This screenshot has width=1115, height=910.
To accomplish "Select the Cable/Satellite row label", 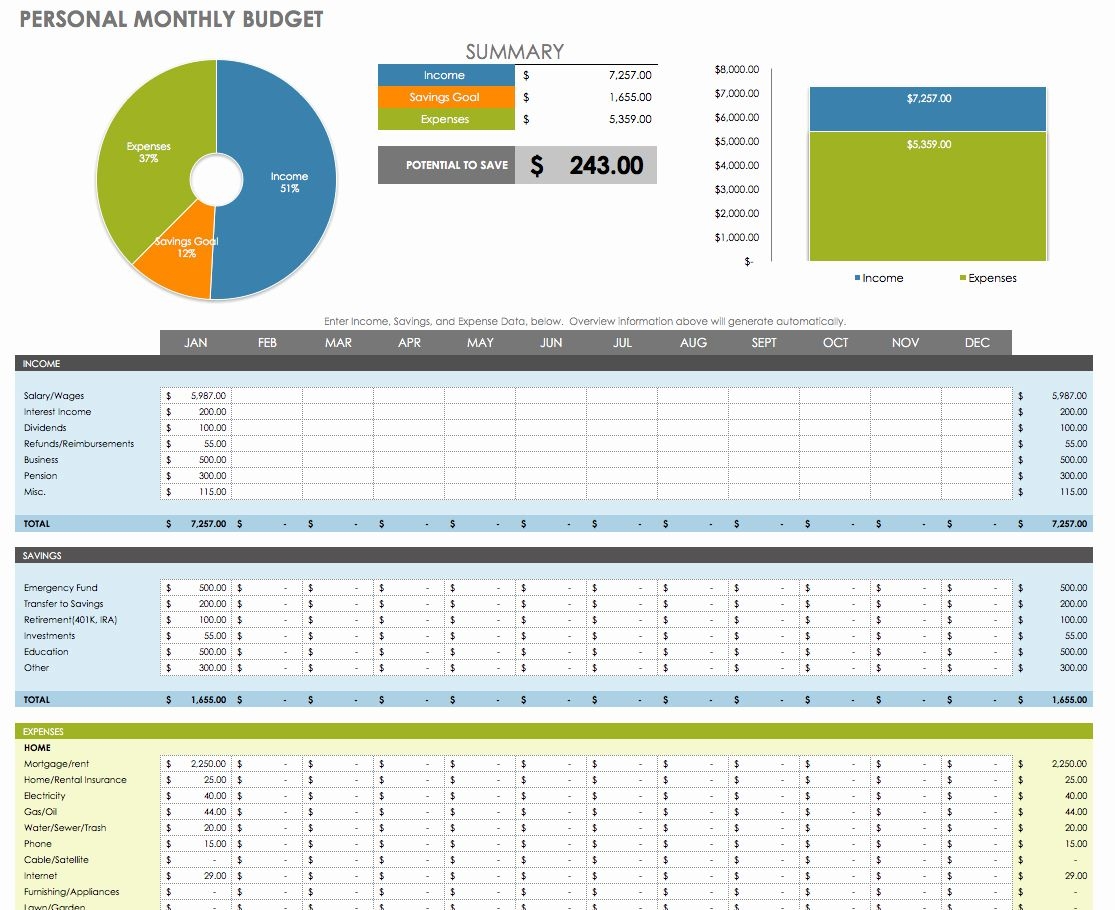I will coord(56,860).
